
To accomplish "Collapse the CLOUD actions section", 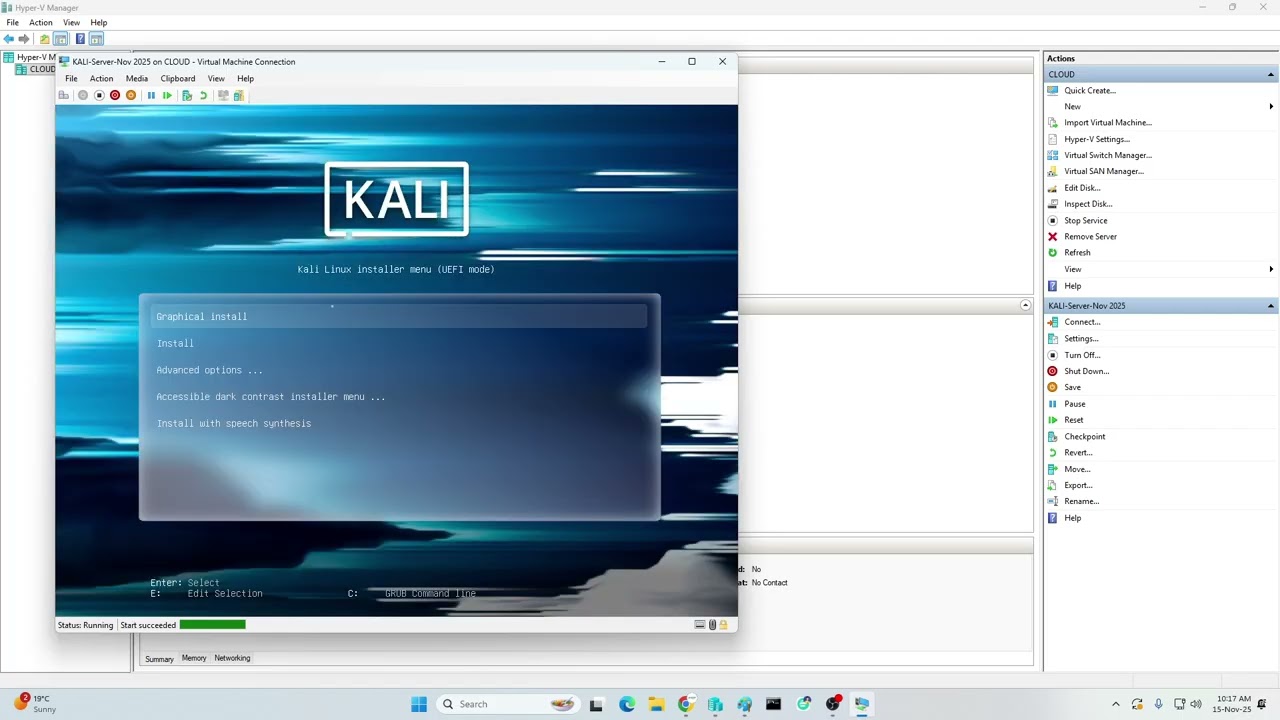I will pyautogui.click(x=1271, y=75).
